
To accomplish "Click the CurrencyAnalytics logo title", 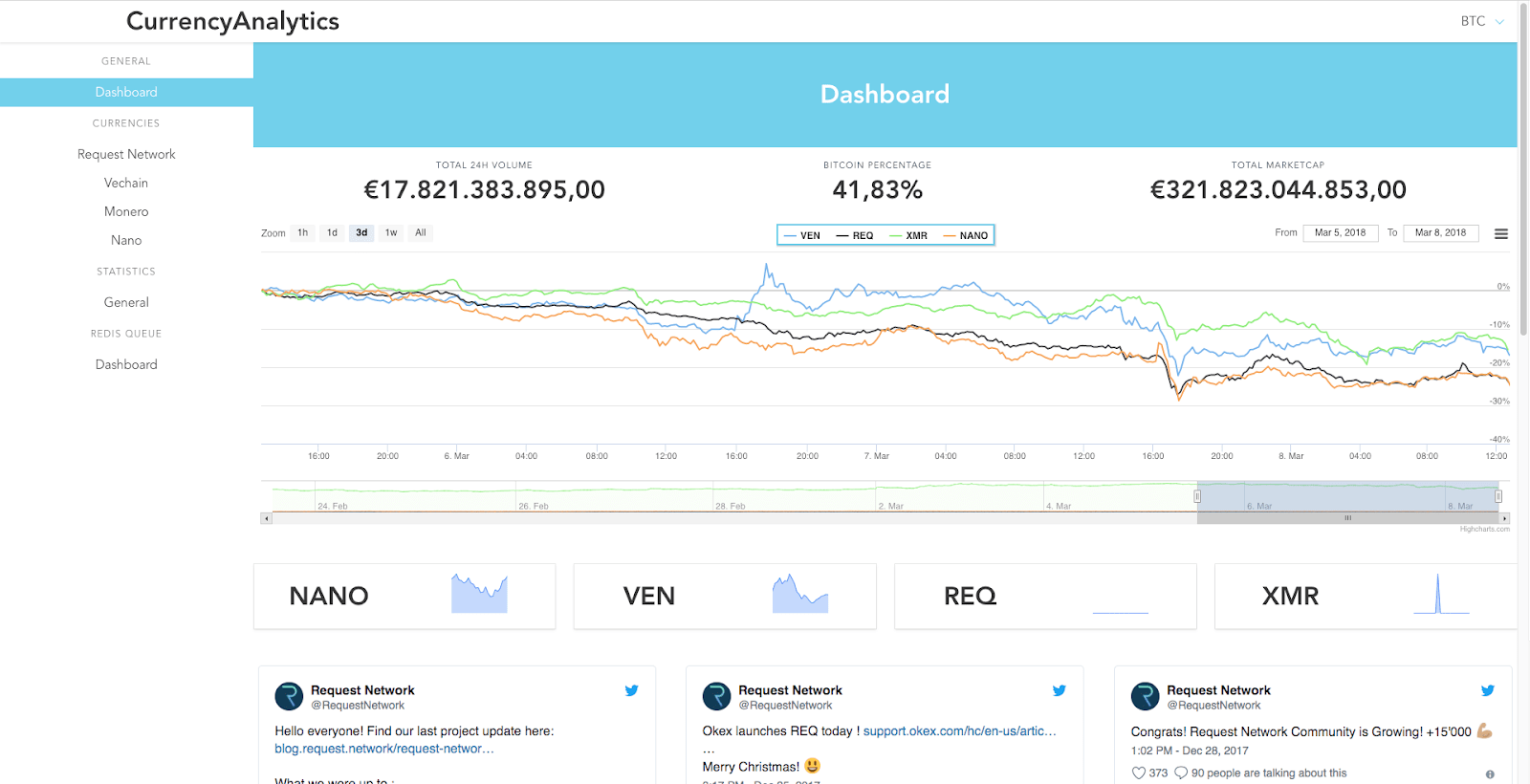I will [232, 21].
